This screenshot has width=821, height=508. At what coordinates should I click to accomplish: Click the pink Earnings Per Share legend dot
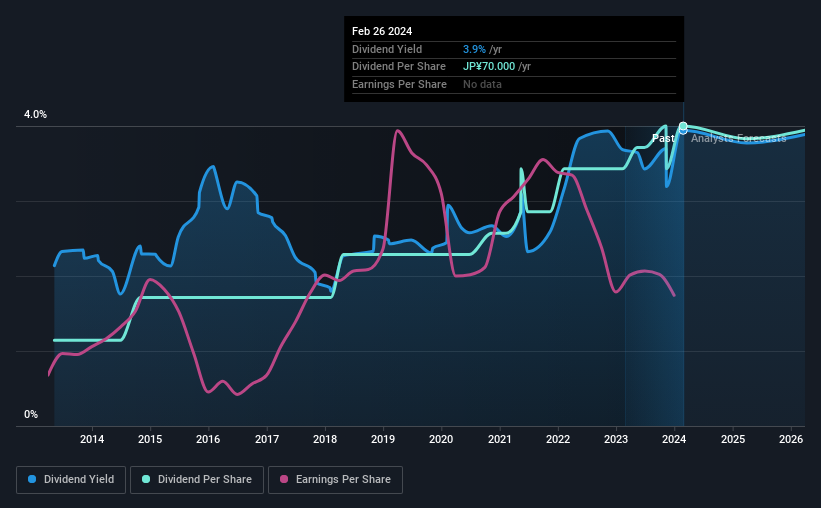pos(284,479)
